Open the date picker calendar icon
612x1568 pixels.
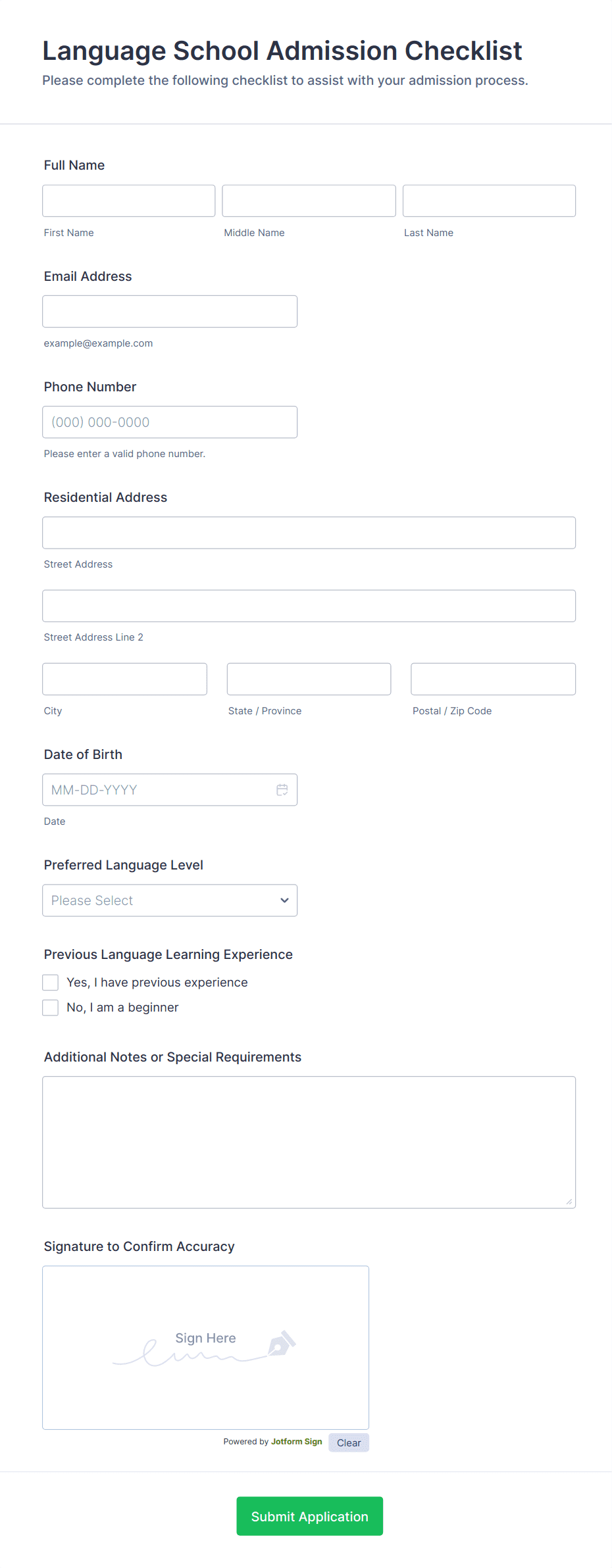(x=282, y=790)
